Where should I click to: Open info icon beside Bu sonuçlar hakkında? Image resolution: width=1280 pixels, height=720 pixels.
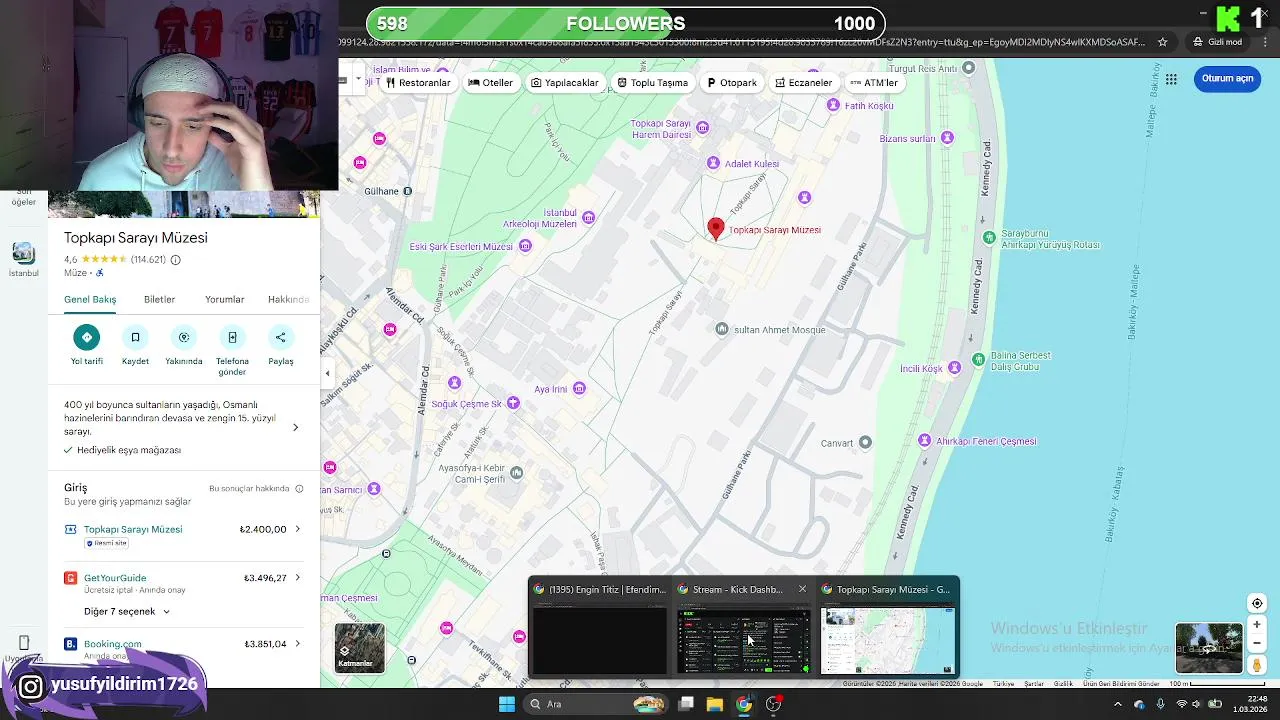point(299,489)
